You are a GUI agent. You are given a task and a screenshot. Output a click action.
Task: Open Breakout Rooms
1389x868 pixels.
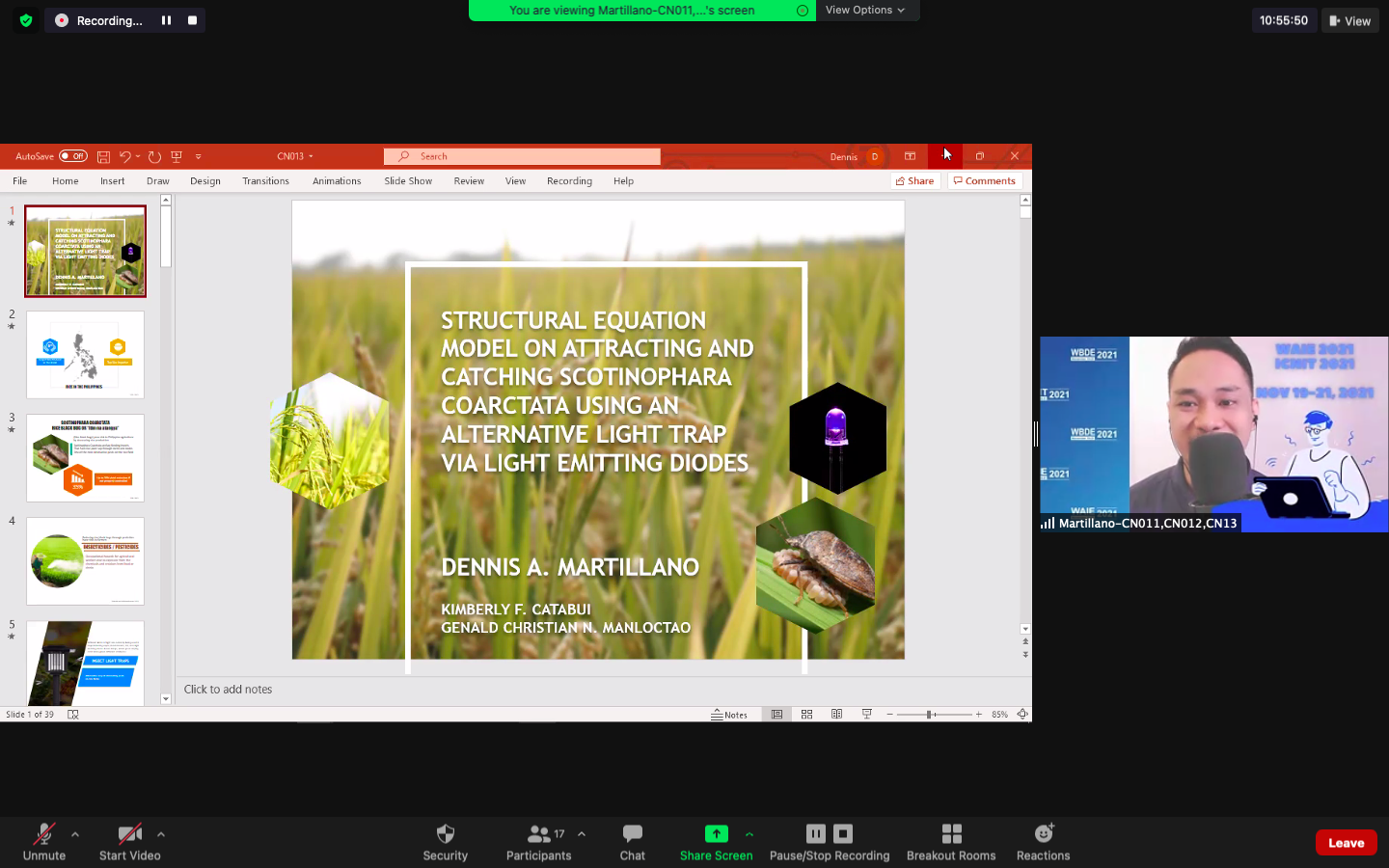coord(950,834)
